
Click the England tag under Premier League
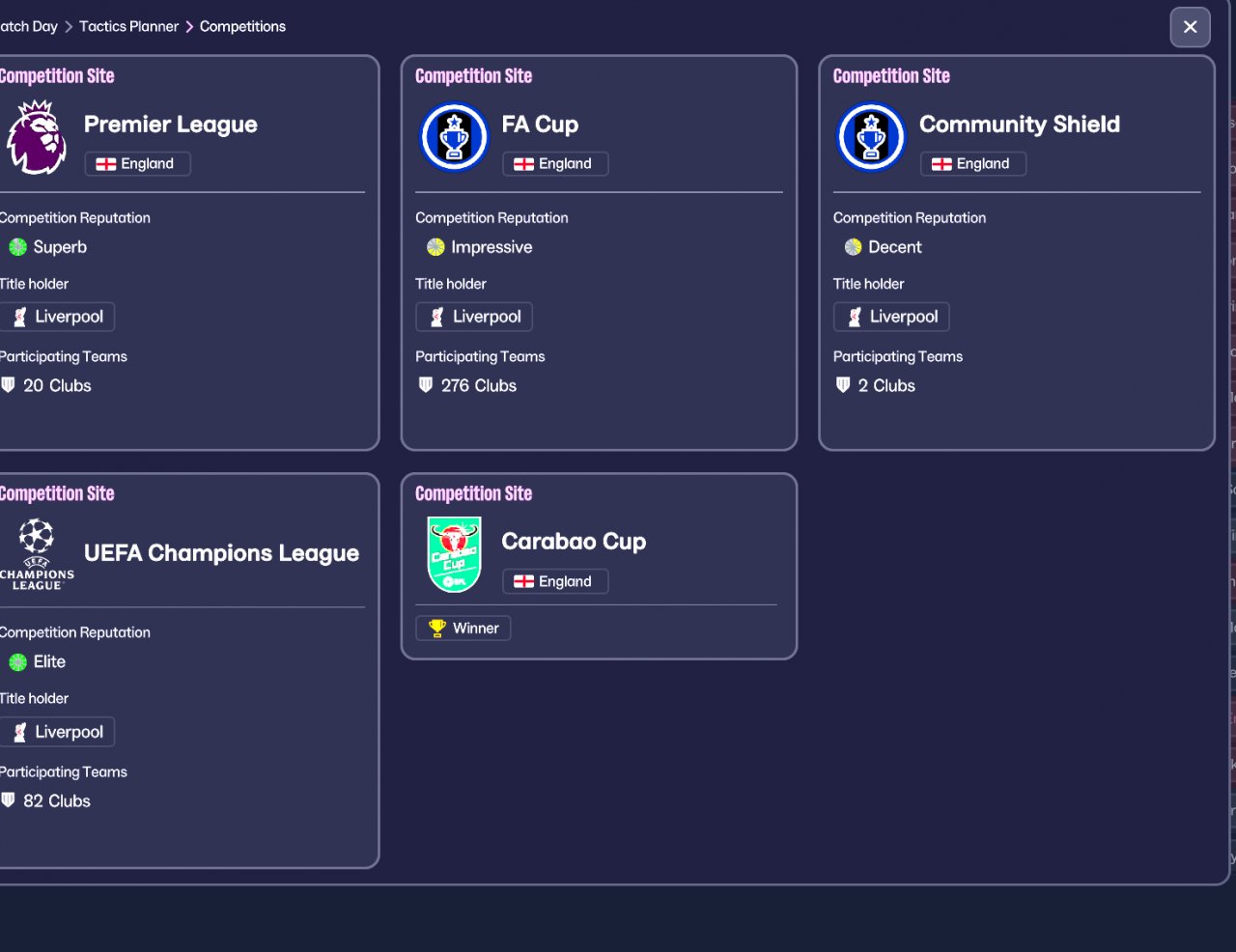(x=137, y=164)
